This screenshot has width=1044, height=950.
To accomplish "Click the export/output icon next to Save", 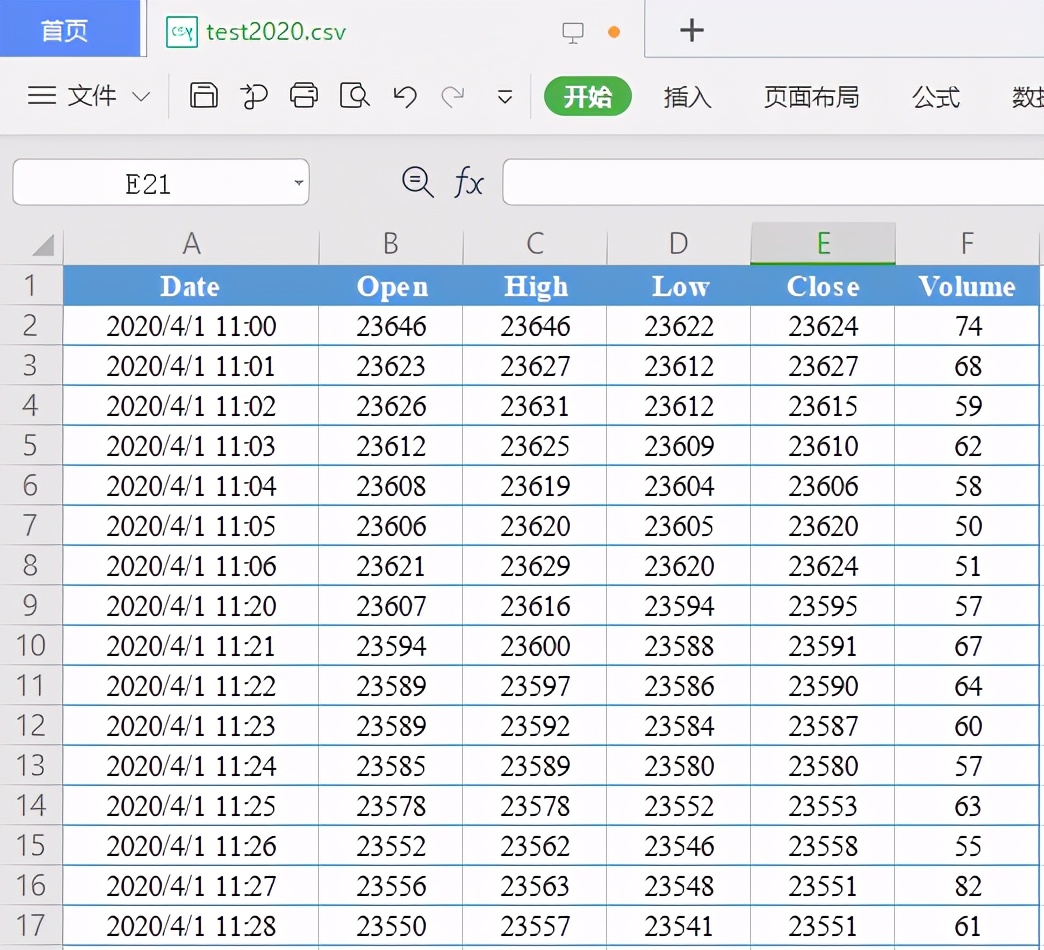I will (254, 96).
